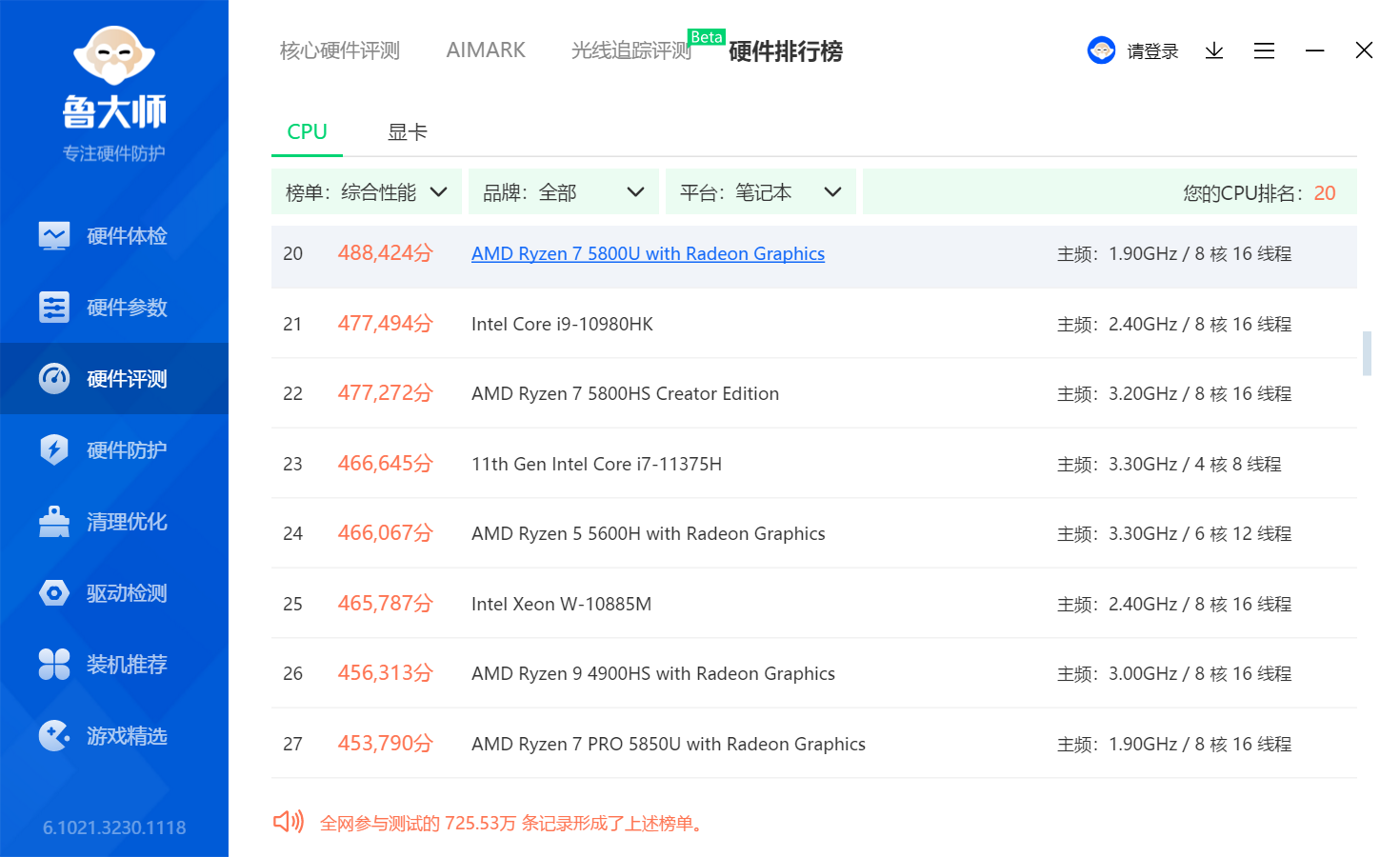Switch to AIMARK tab
Viewport: 1400px width, 857px height.
(486, 50)
